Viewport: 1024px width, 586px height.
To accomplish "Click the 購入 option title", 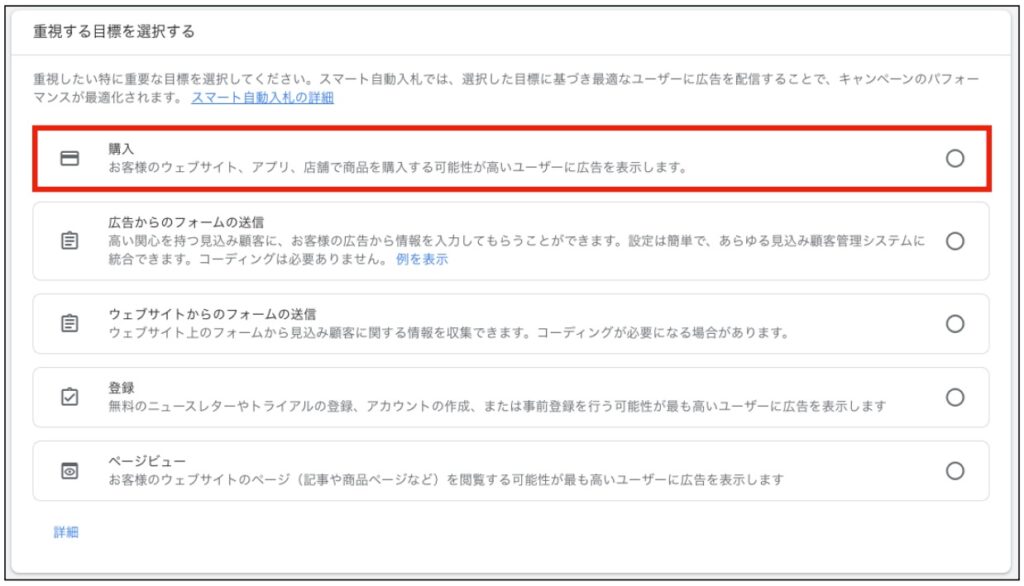I will click(122, 149).
